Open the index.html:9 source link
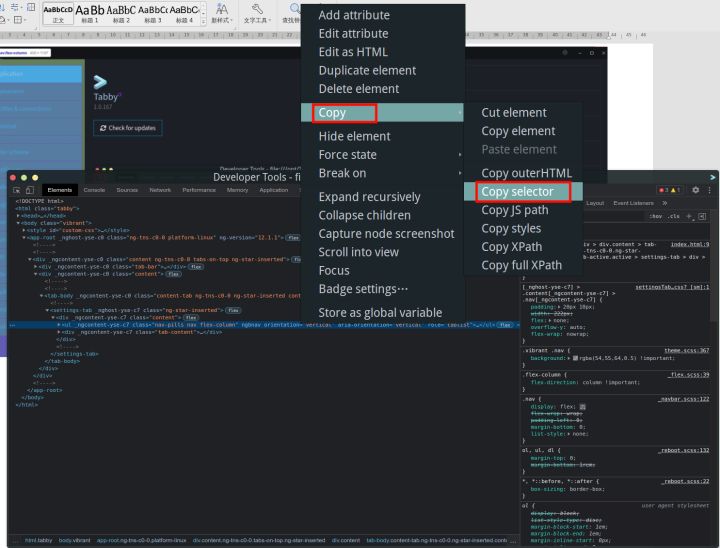720x548 pixels. pos(690,244)
